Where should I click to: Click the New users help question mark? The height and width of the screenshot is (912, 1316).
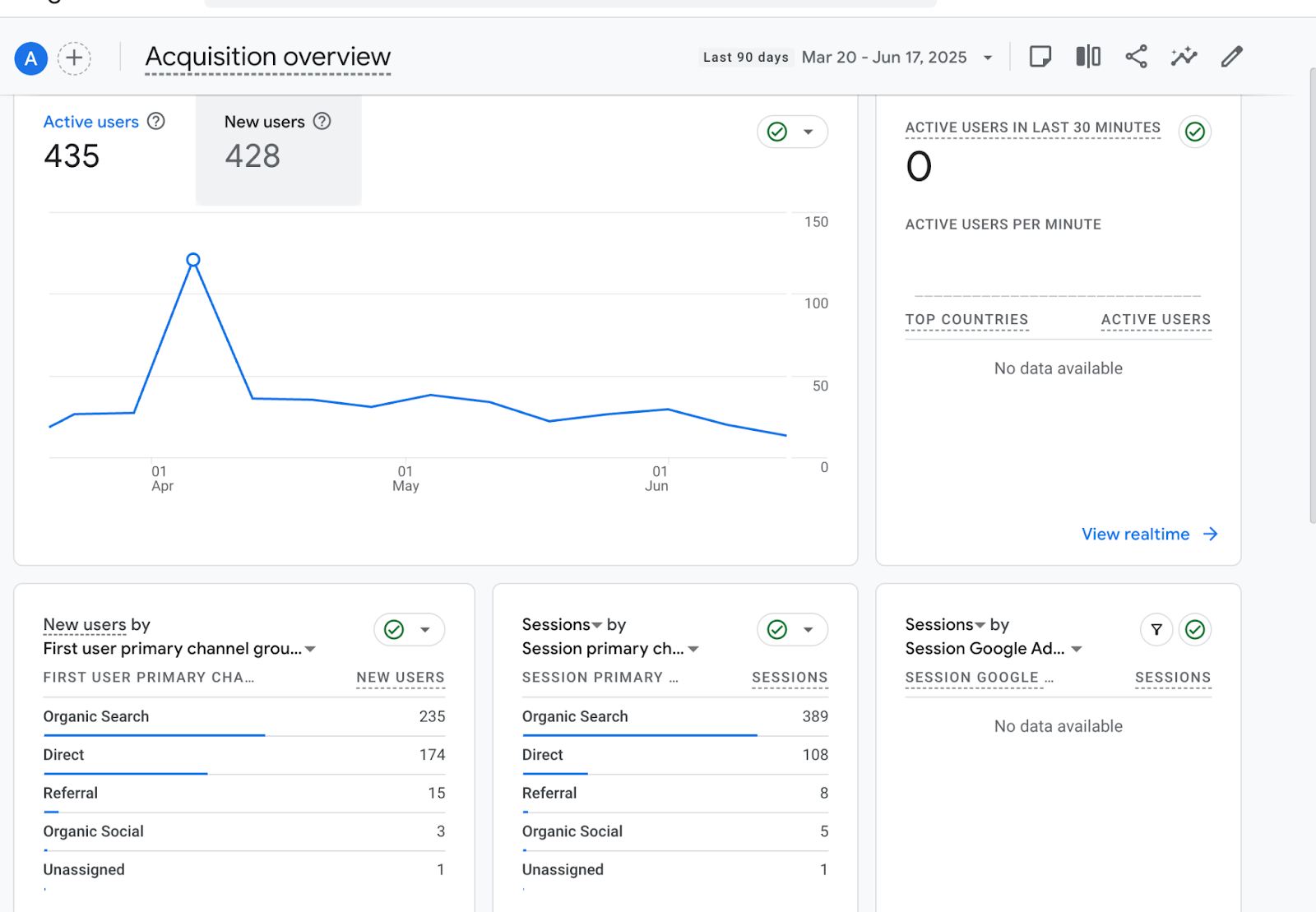click(x=322, y=121)
